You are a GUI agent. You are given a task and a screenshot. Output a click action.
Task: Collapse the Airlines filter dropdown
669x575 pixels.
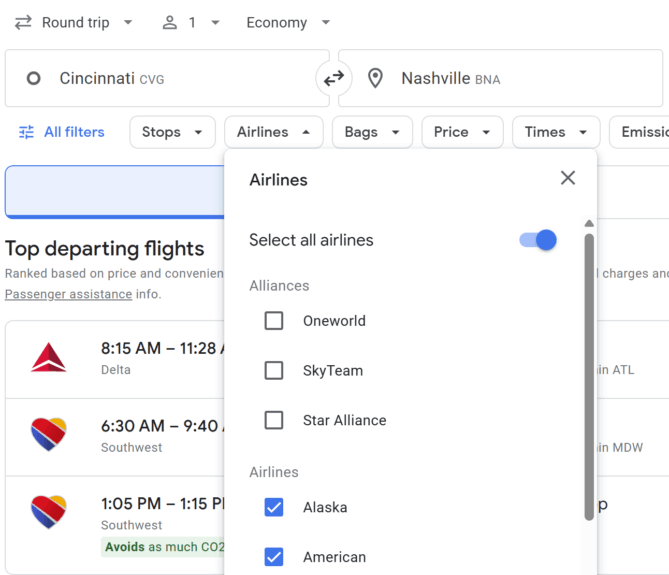click(273, 132)
